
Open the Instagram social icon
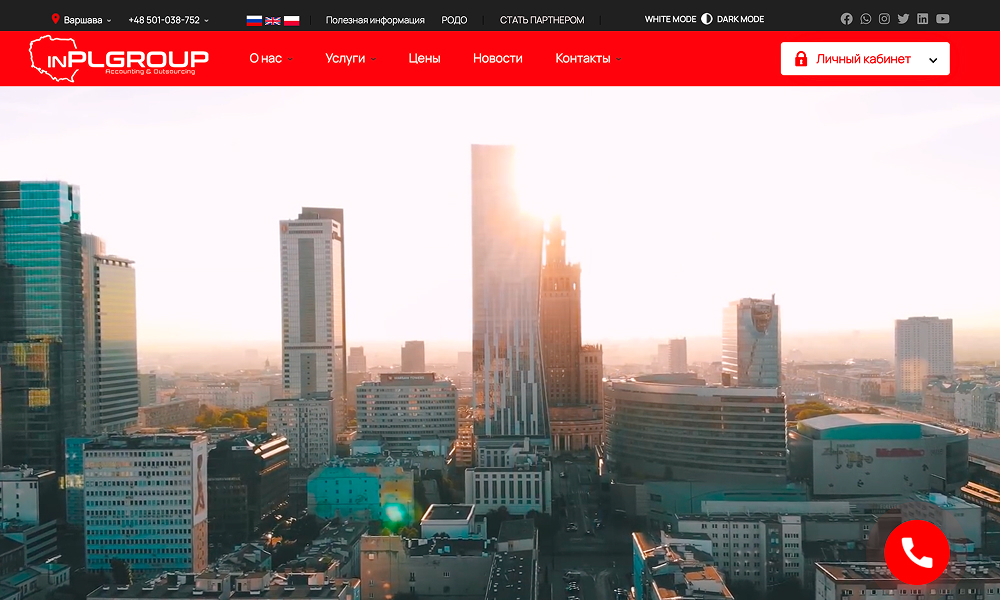884,19
